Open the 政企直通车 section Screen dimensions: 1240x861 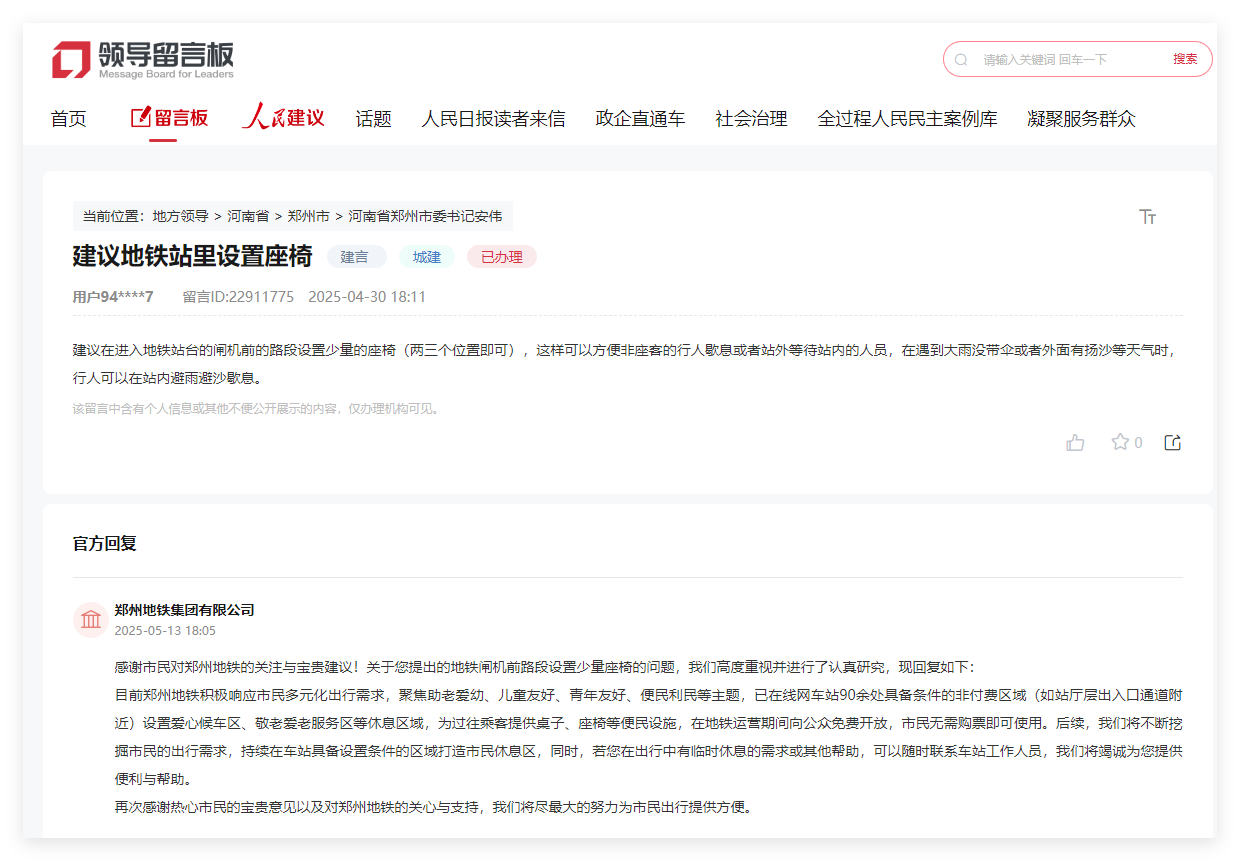(x=639, y=118)
